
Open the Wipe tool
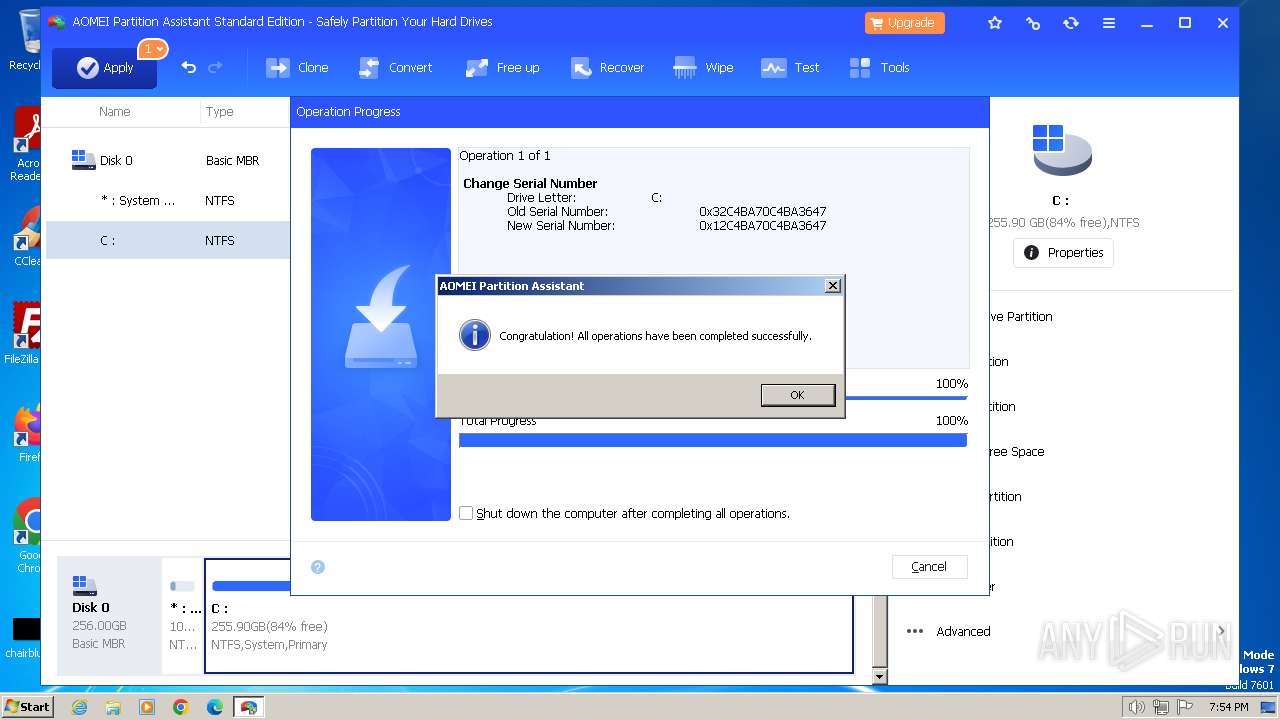tap(703, 67)
